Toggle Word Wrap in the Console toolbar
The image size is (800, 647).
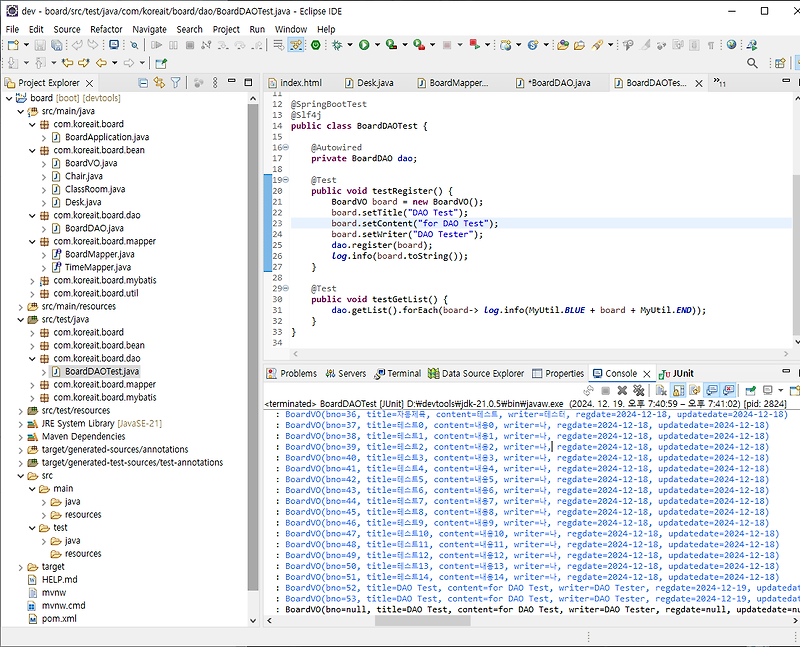694,390
